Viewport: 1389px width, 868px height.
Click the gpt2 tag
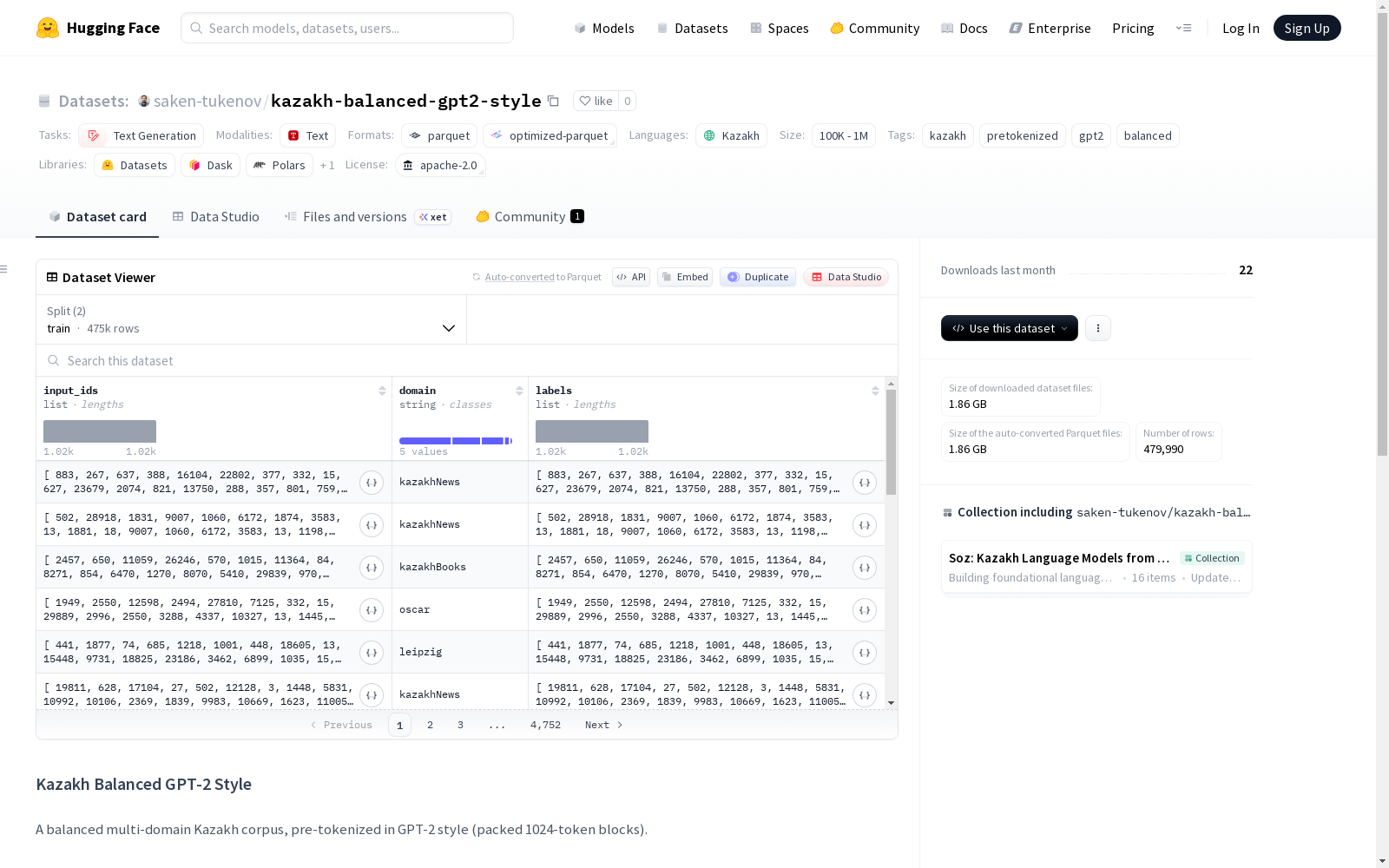tap(1090, 135)
